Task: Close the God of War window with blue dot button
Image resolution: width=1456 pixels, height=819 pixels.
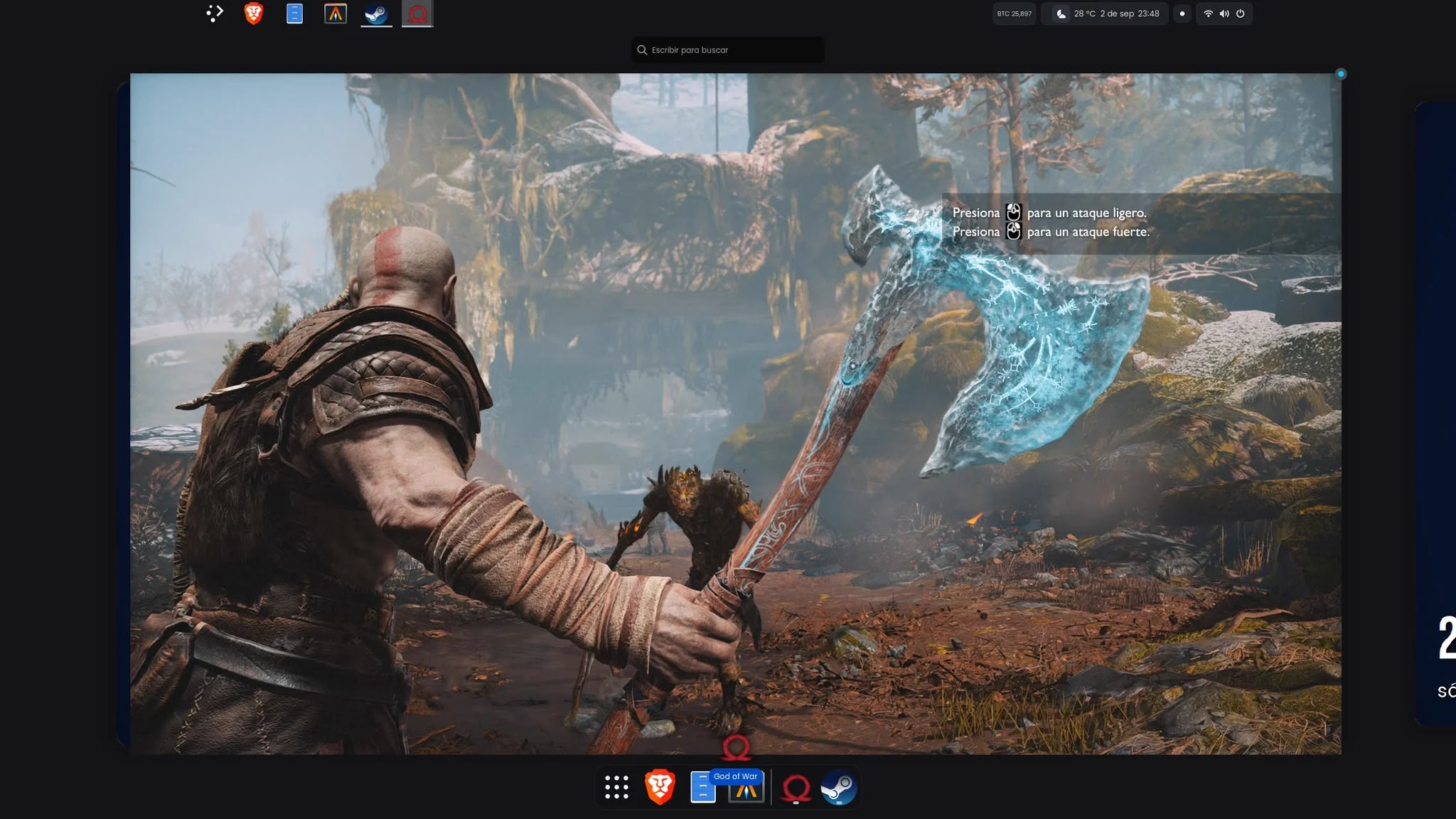Action: pyautogui.click(x=1341, y=74)
